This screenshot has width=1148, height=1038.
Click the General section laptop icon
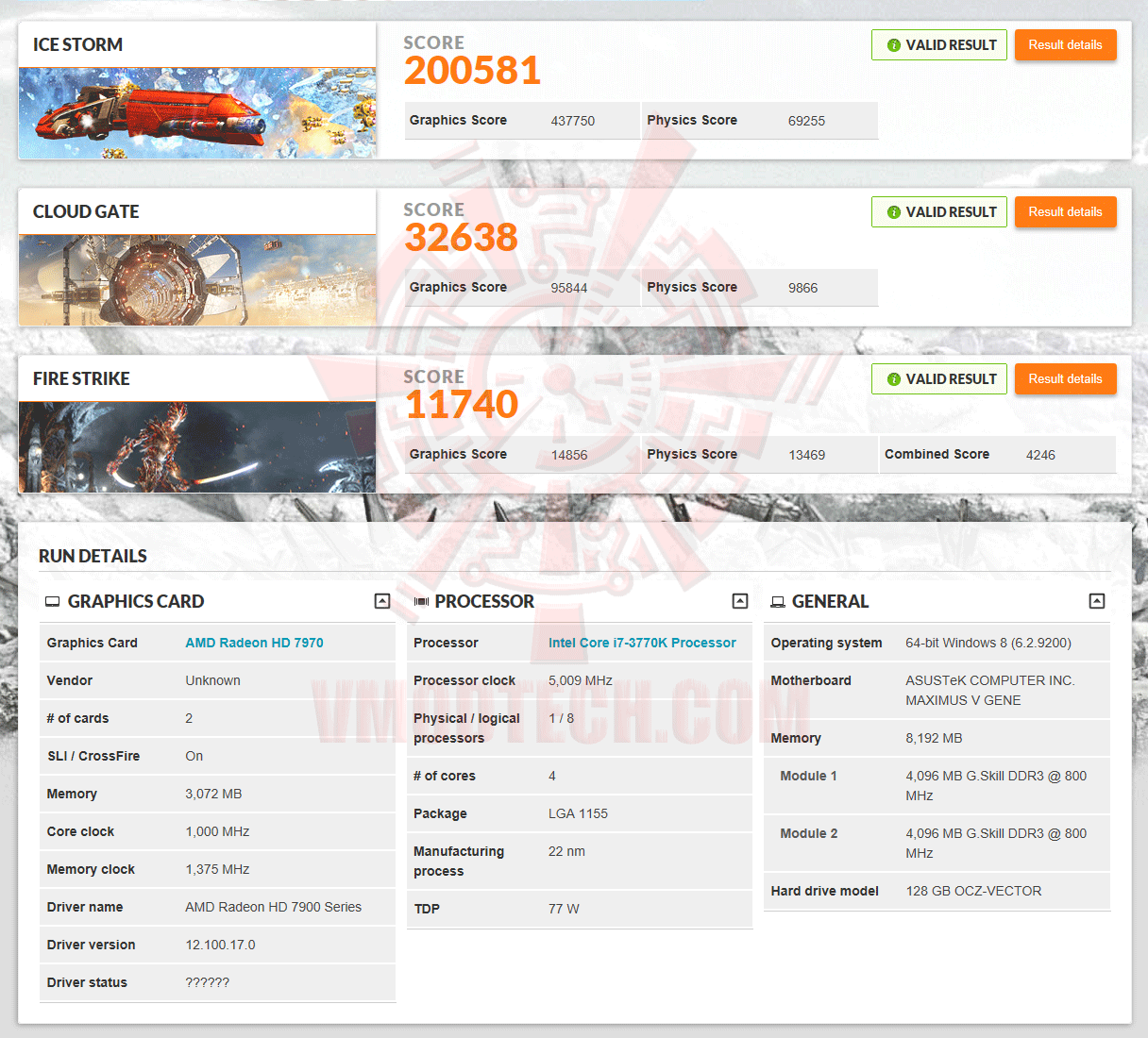pos(778,601)
